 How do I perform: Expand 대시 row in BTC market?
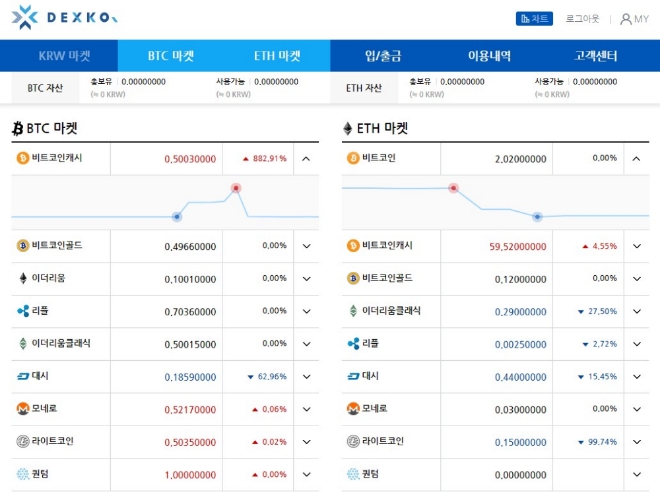click(x=306, y=377)
